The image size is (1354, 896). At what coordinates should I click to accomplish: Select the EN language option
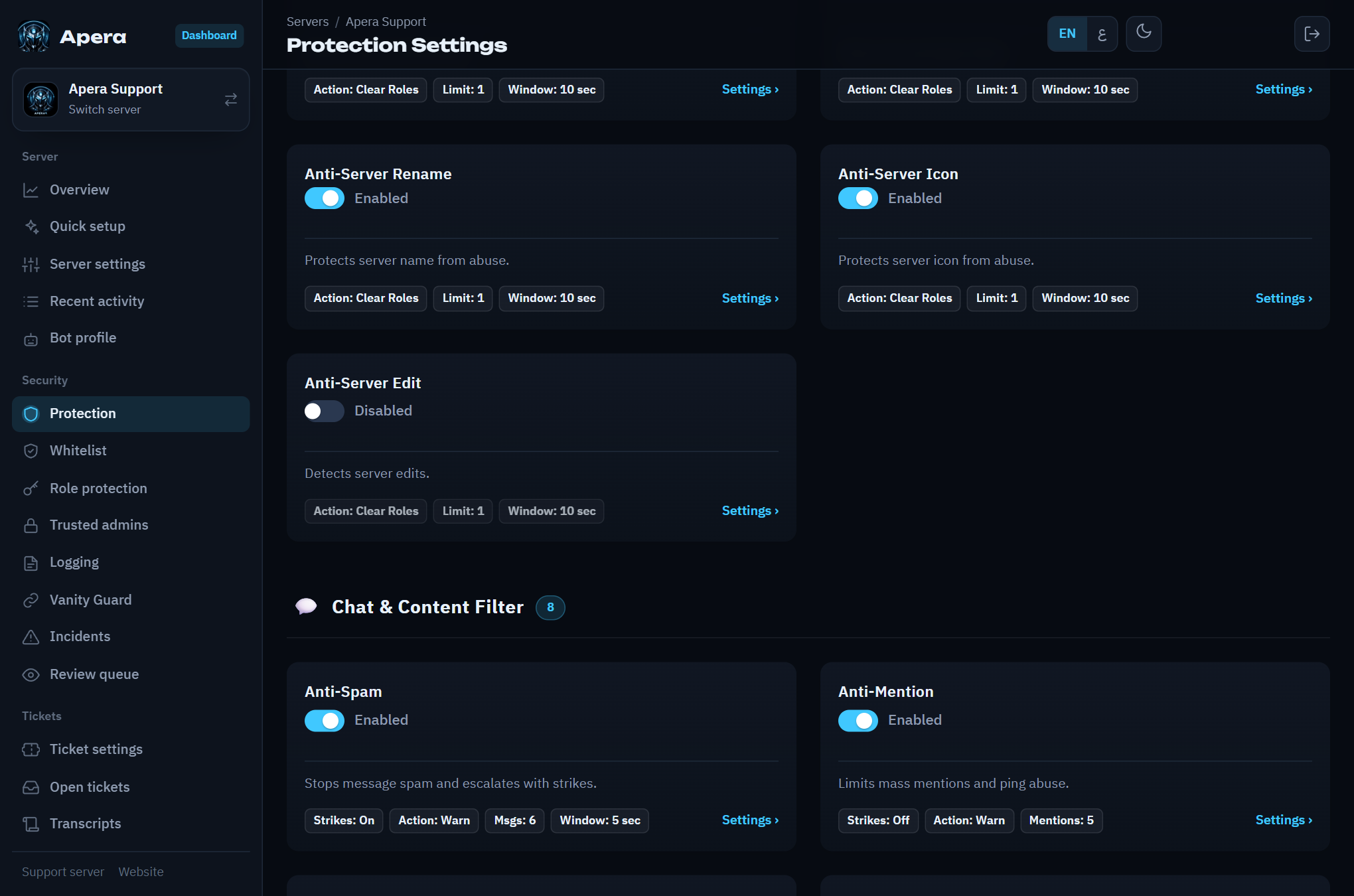tap(1067, 34)
